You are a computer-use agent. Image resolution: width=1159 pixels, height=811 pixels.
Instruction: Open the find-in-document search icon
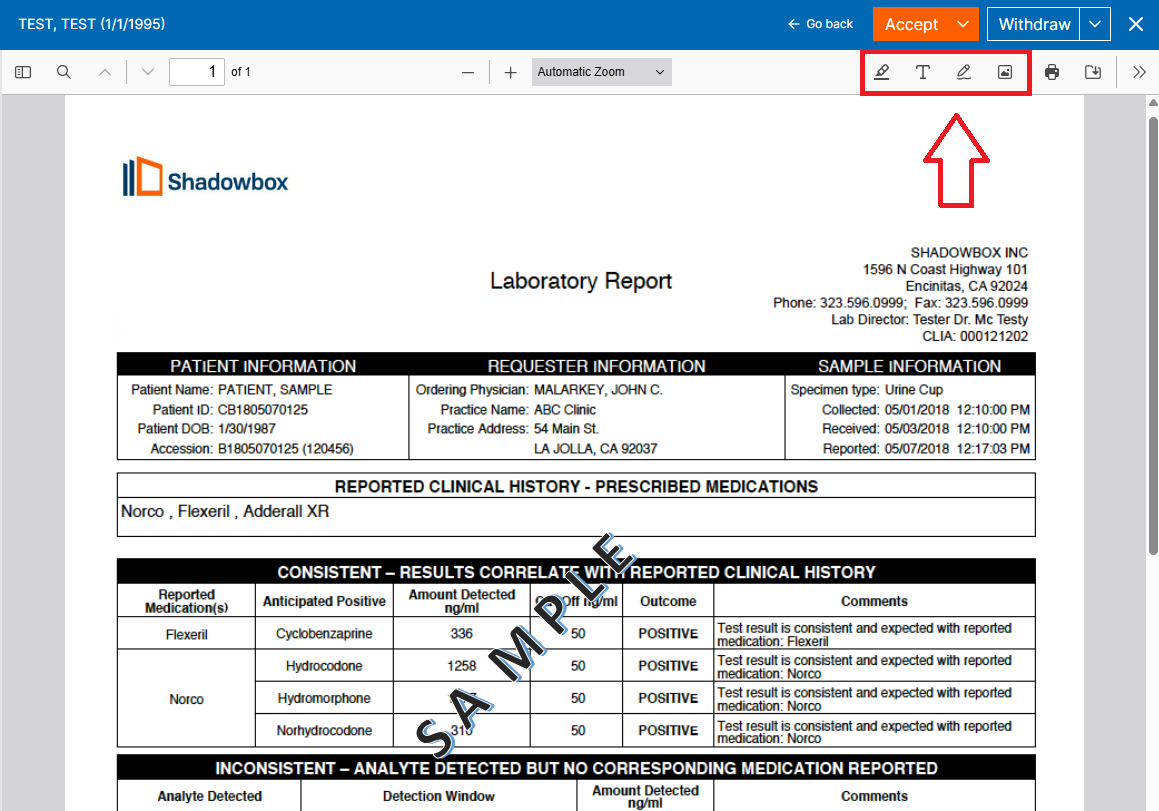point(64,72)
